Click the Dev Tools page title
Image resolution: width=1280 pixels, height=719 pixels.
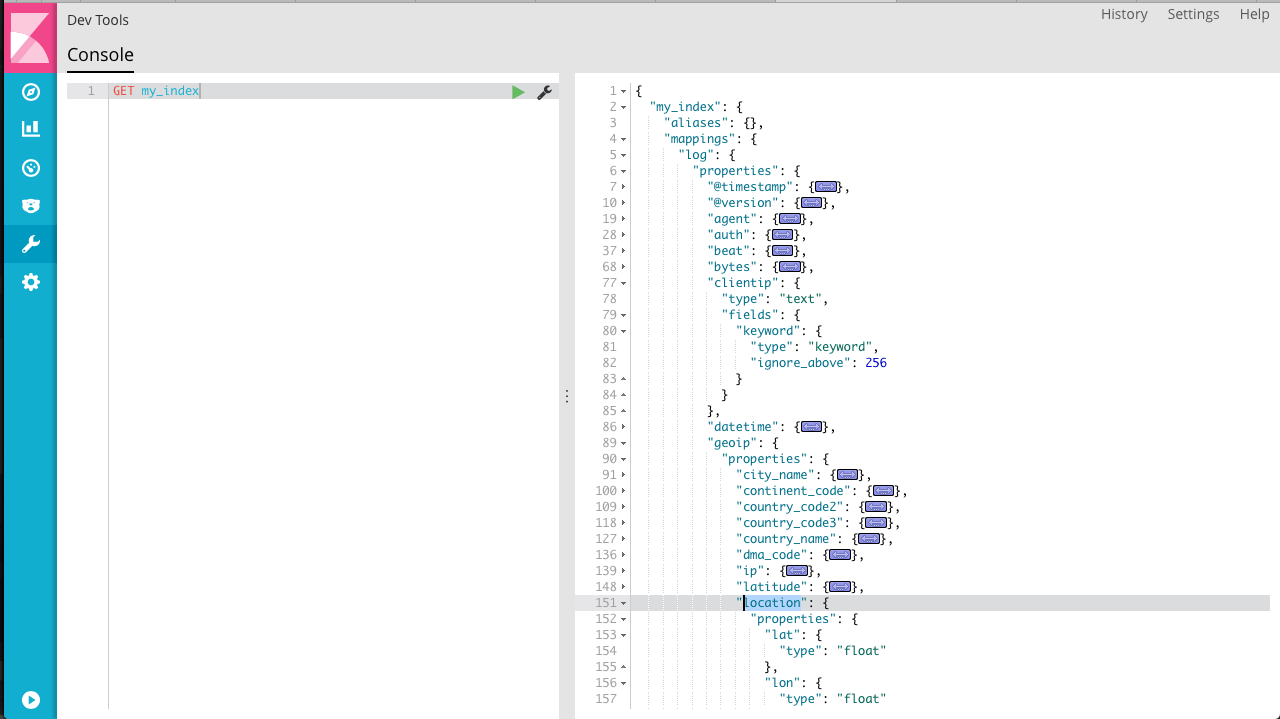pyautogui.click(x=98, y=20)
